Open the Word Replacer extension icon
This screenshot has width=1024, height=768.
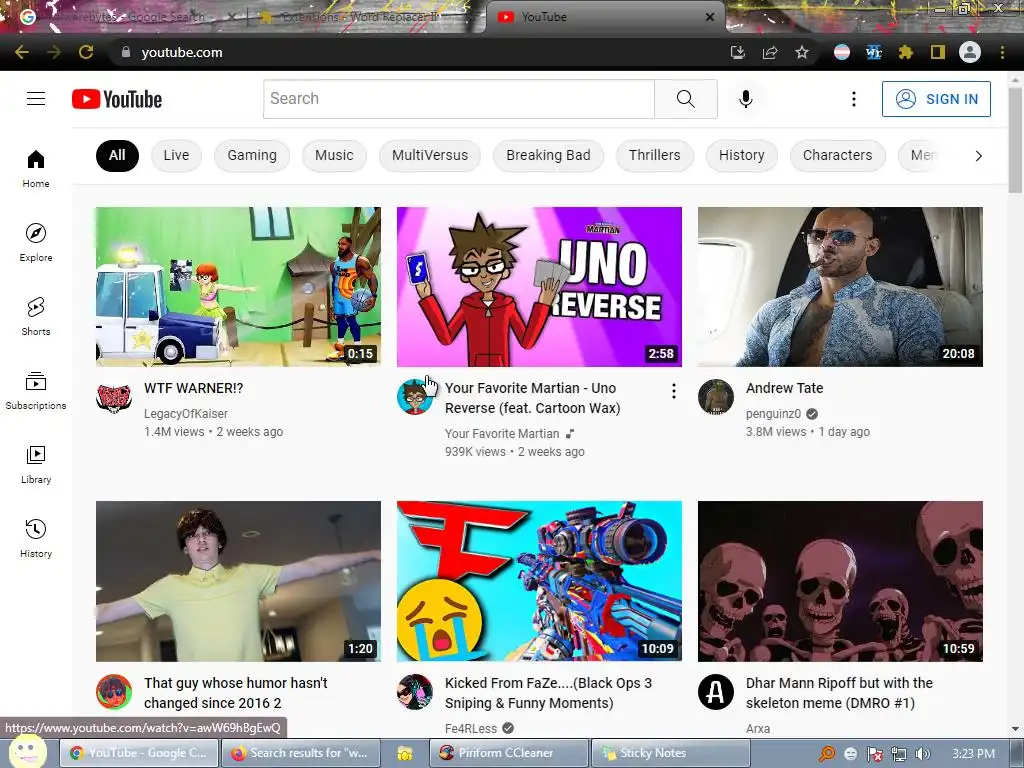pos(874,52)
